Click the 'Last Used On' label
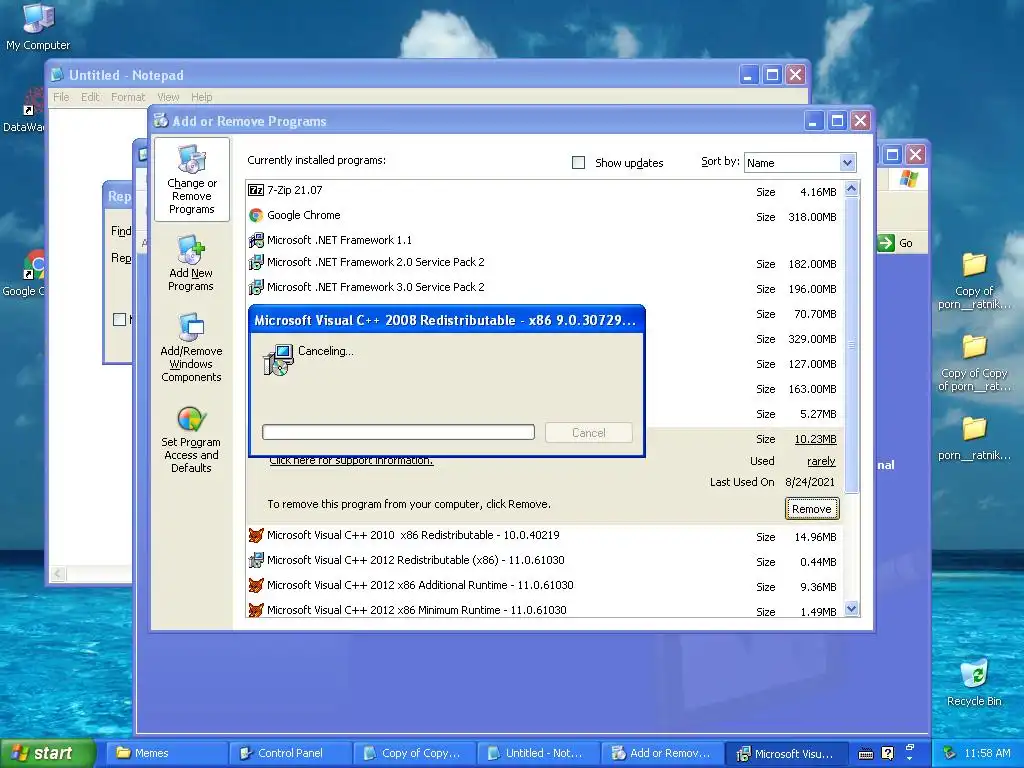 (742, 482)
